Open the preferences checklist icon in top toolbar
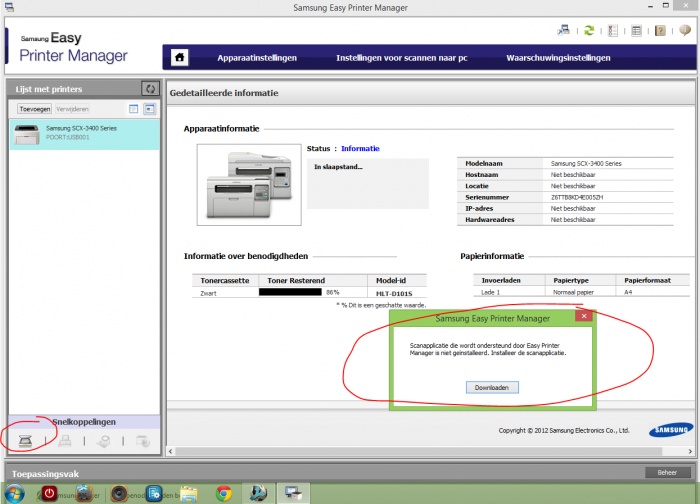 [612, 30]
